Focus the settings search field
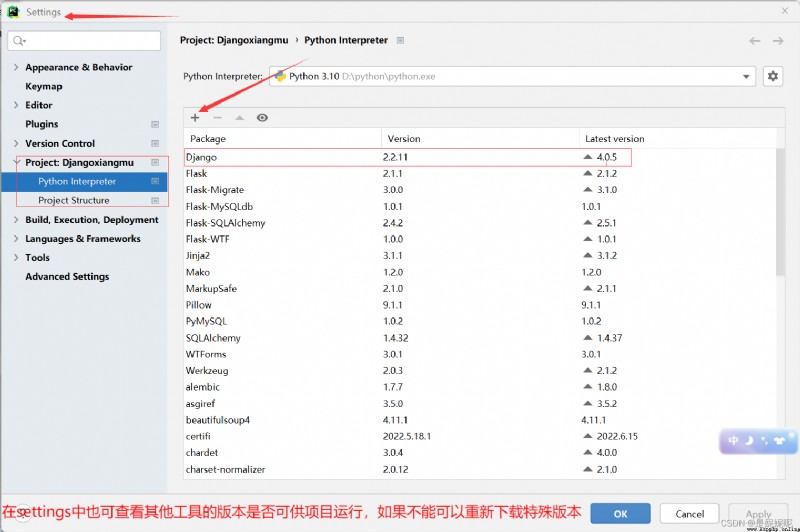Image resolution: width=800 pixels, height=532 pixels. coord(84,41)
